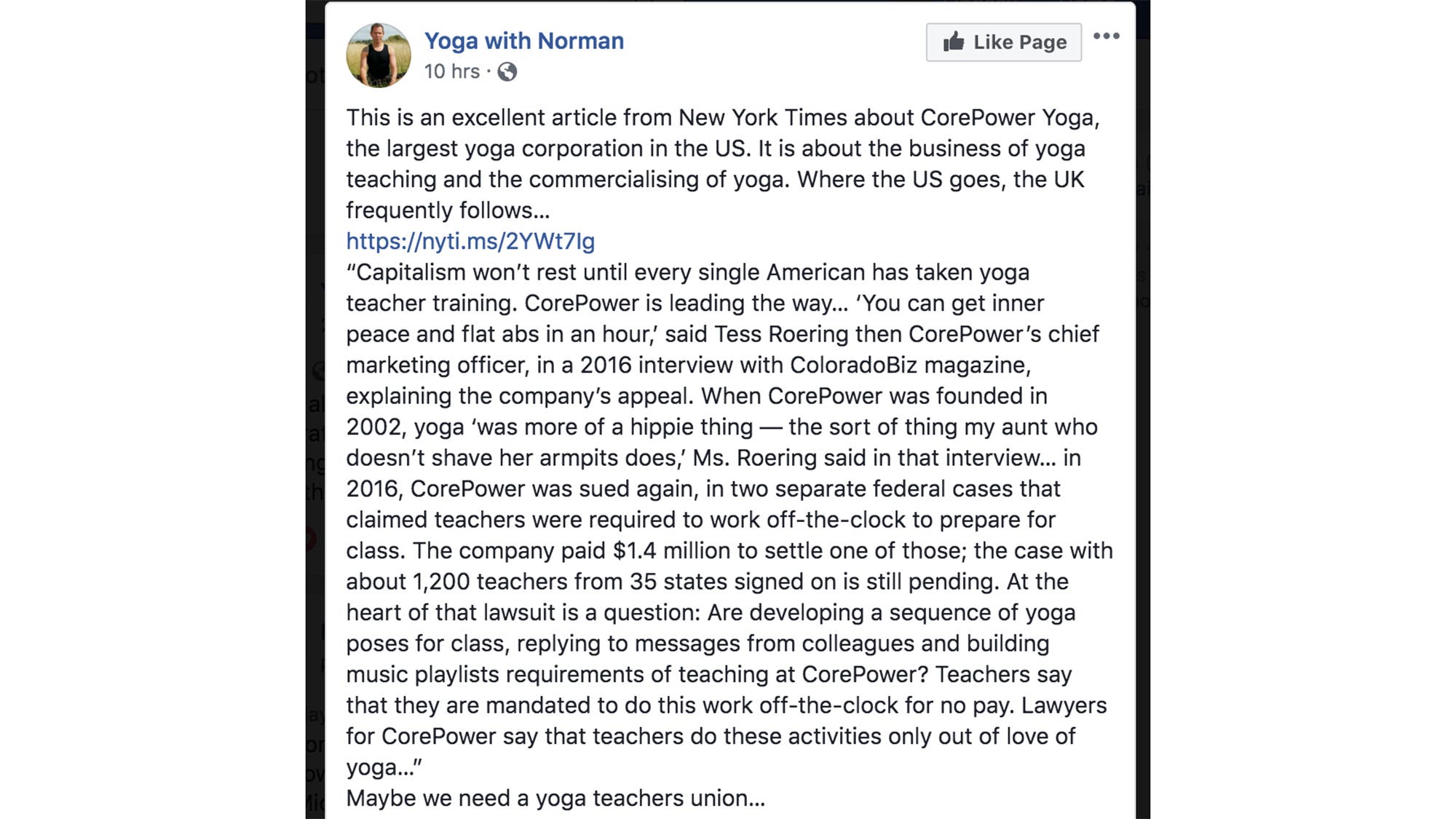Click the word 'Lawyers' in the post
The width and height of the screenshot is (1456, 819).
tap(1063, 705)
